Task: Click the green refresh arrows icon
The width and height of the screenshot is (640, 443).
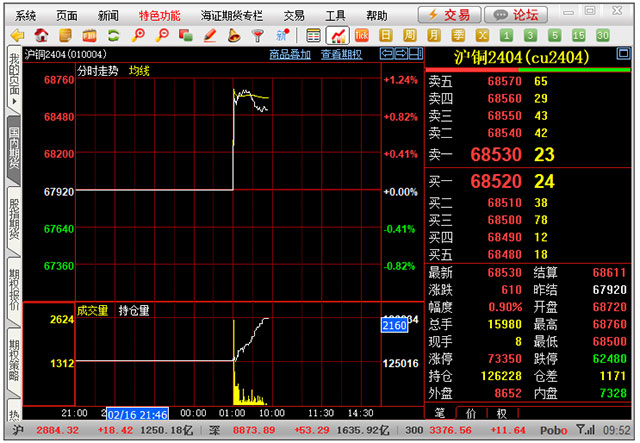Action: [x=113, y=36]
